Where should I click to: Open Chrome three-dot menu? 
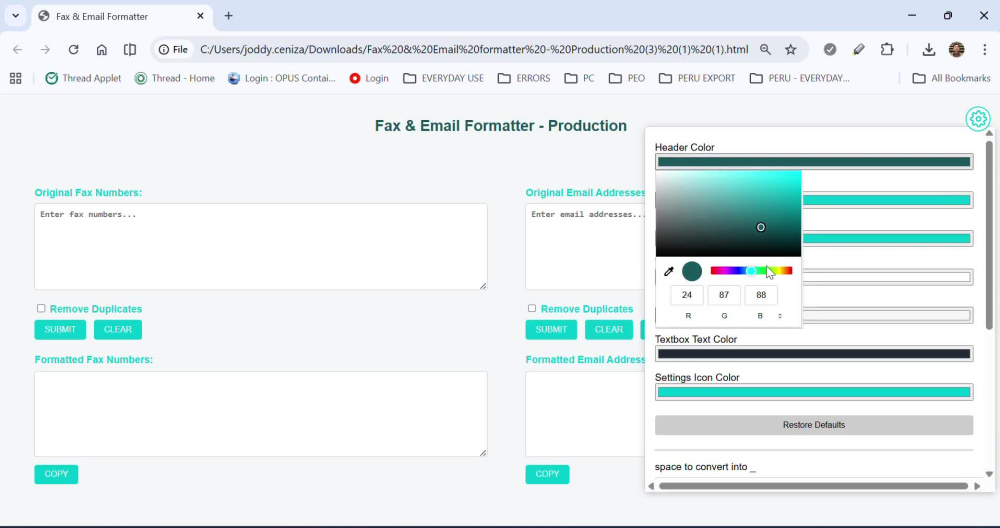(x=985, y=50)
